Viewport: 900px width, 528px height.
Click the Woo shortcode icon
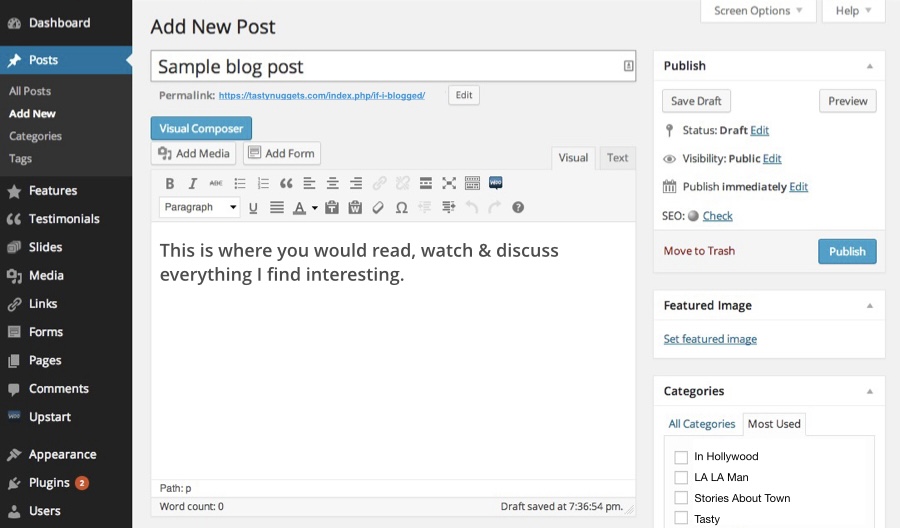pos(496,183)
